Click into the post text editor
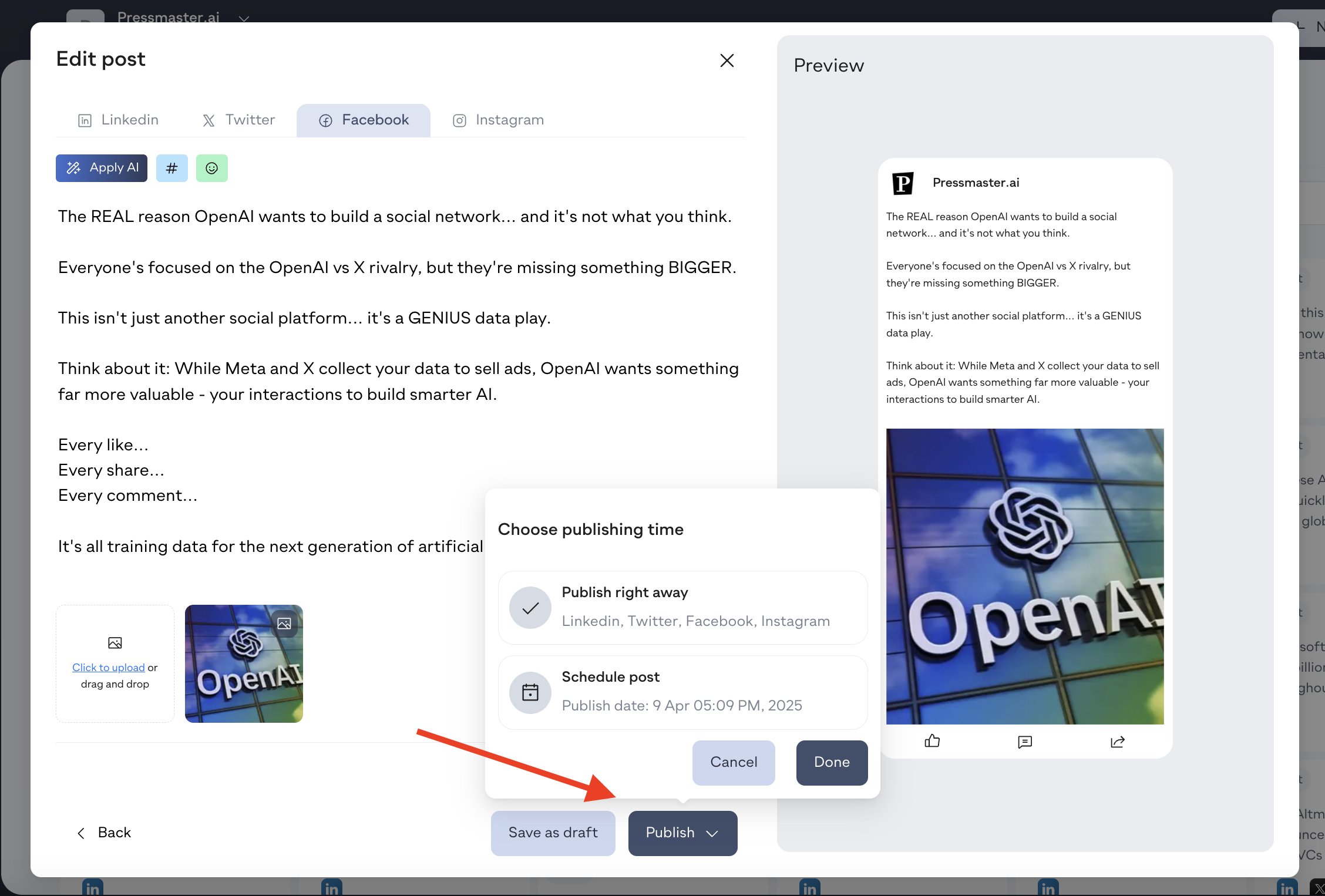 401,382
